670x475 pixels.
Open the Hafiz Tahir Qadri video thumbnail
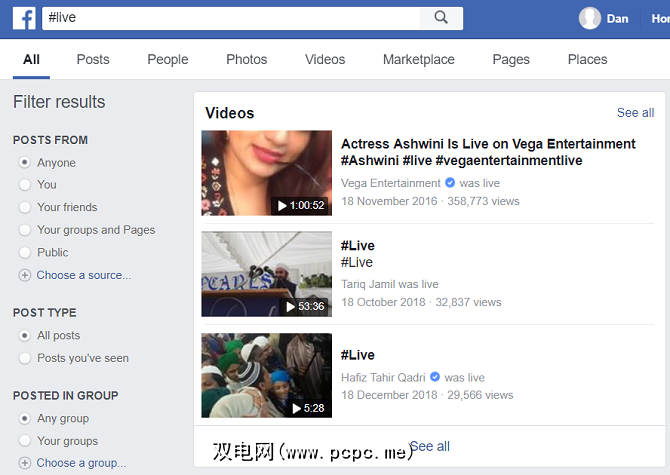pyautogui.click(x=267, y=375)
